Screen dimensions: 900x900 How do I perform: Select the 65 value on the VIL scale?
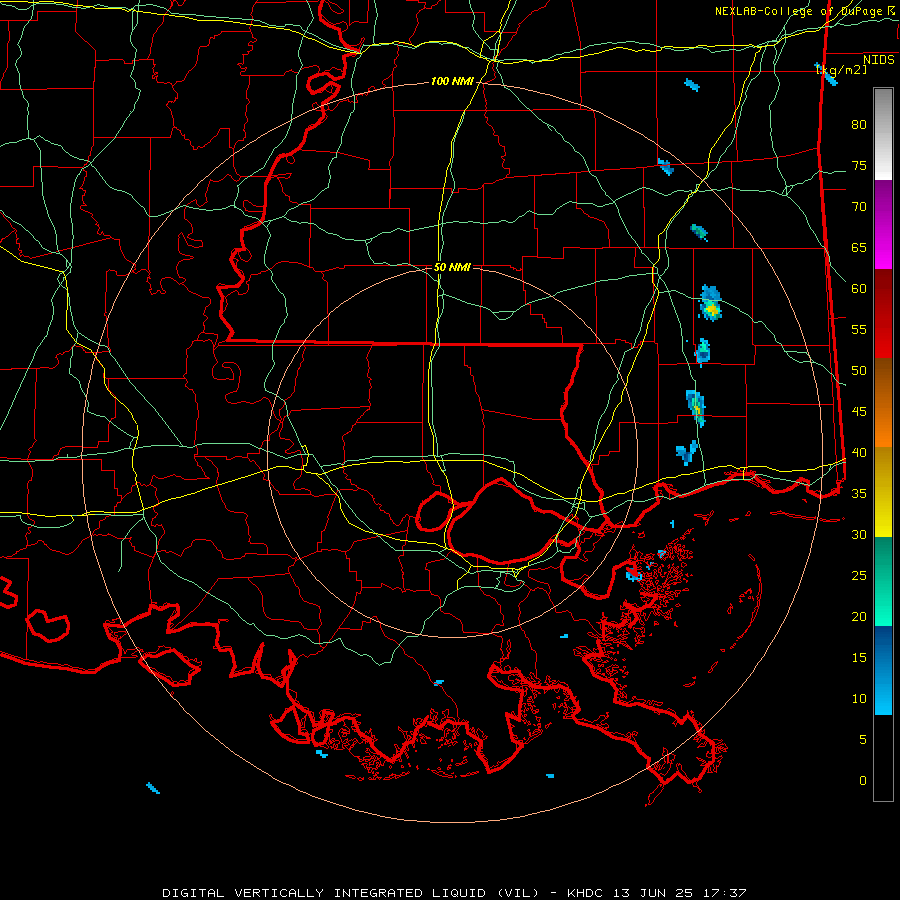coord(859,248)
